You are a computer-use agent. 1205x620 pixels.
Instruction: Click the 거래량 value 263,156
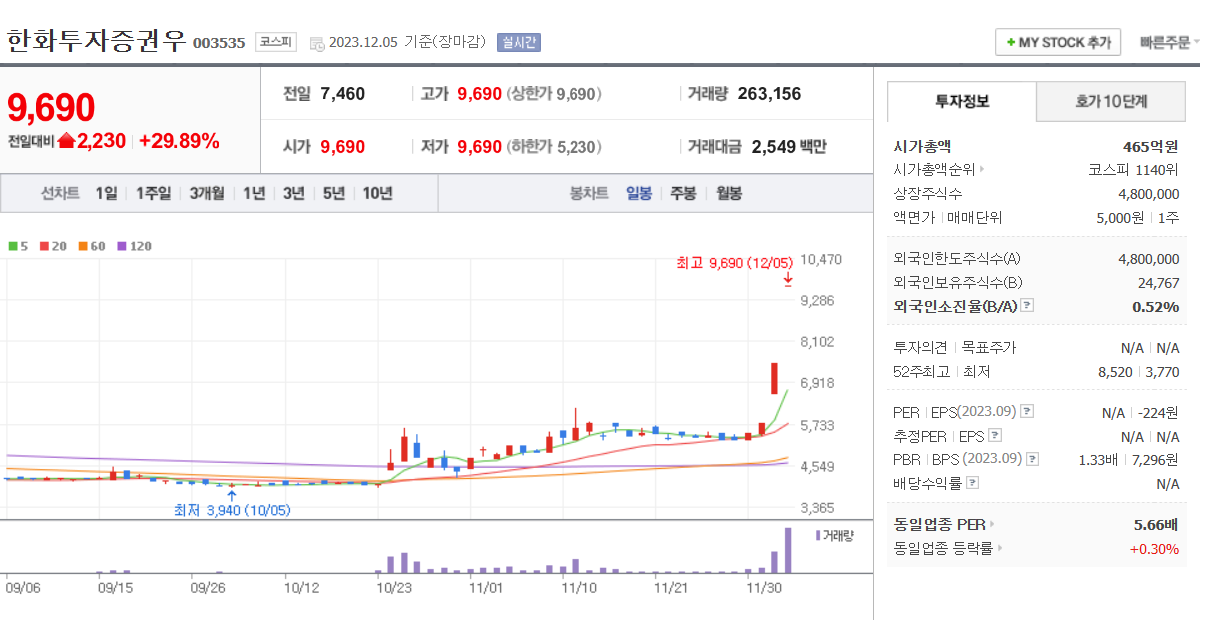point(769,94)
